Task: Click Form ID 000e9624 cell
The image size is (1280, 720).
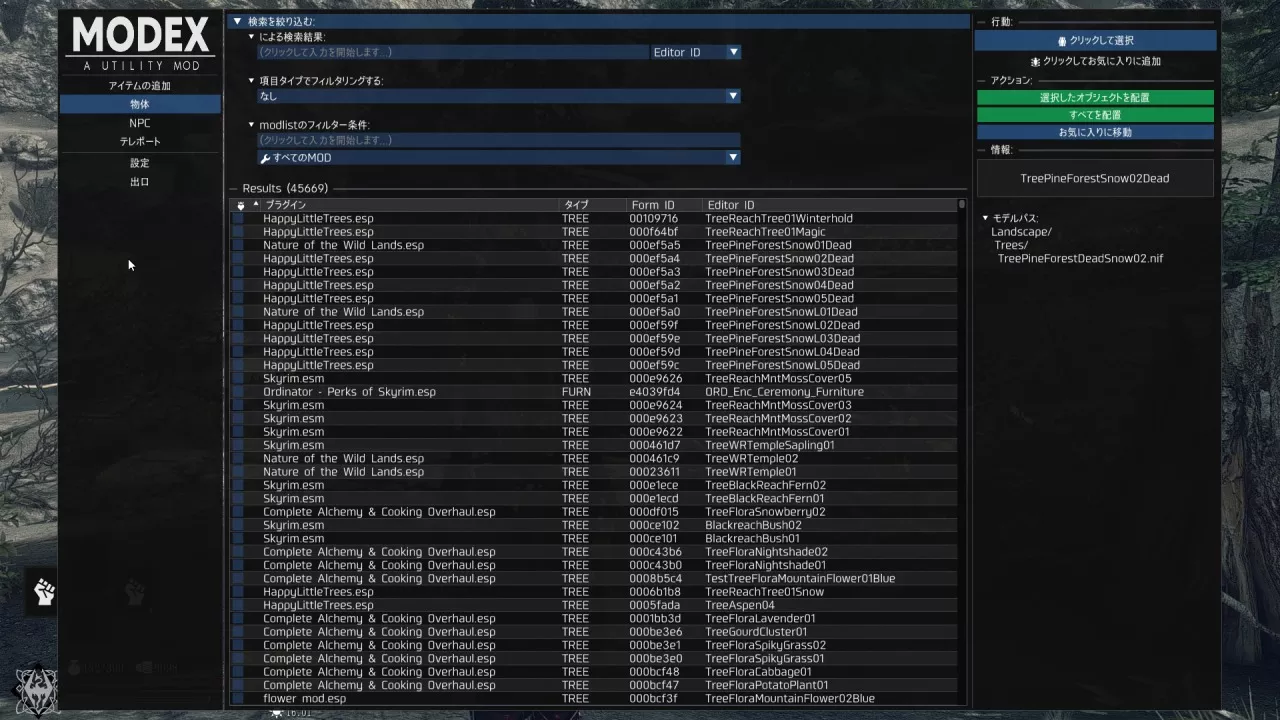Action: tap(656, 405)
